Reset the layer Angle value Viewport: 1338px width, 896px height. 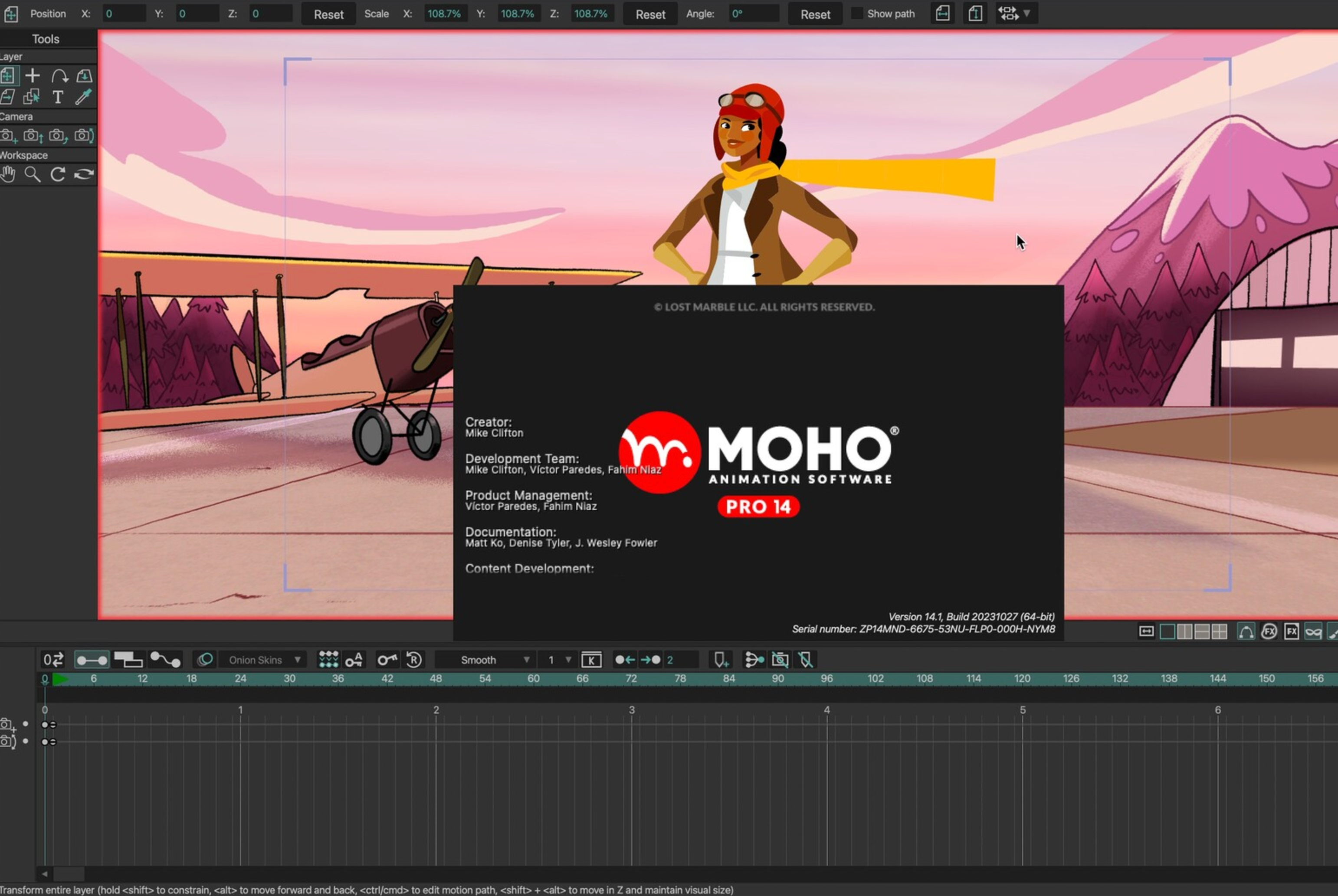click(815, 14)
